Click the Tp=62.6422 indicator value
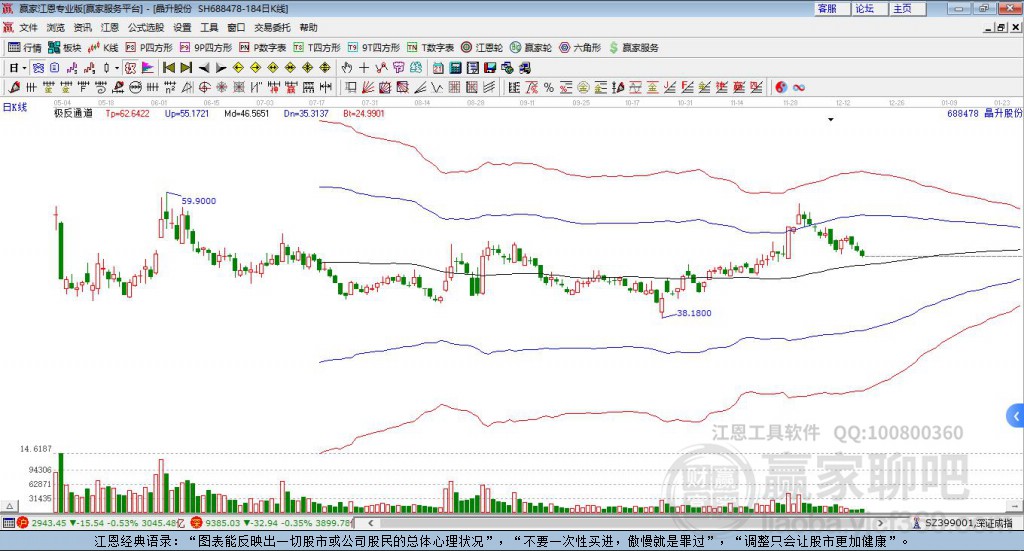This screenshot has height=551, width=1024. click(127, 114)
